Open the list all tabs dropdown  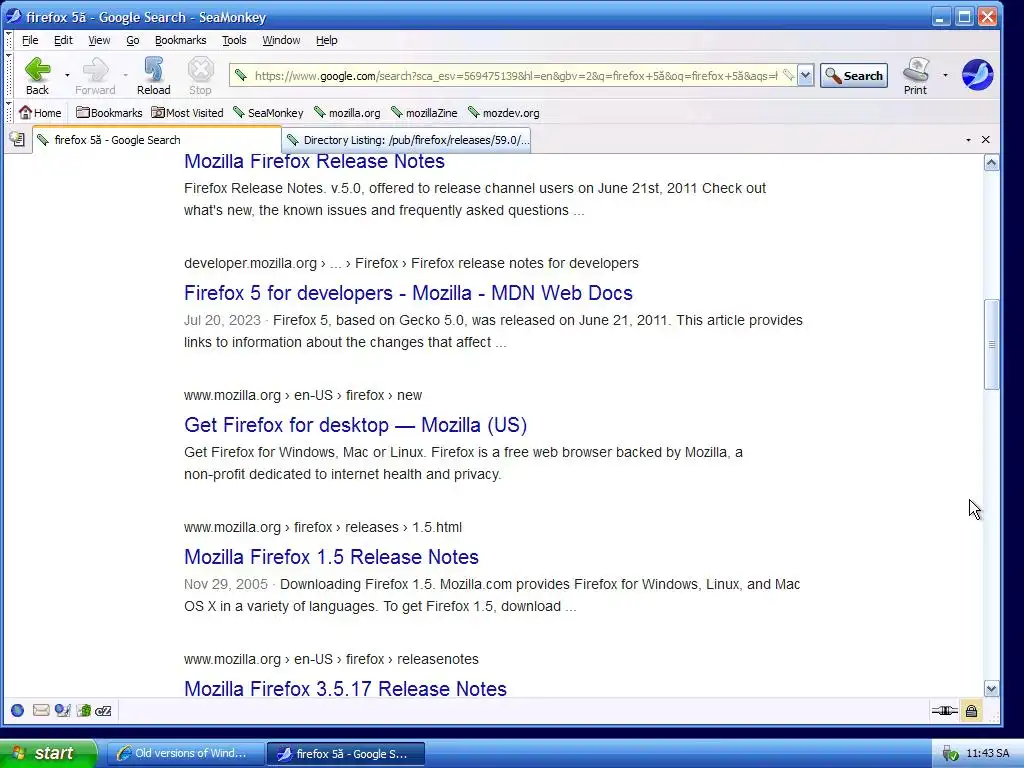pyautogui.click(x=968, y=140)
